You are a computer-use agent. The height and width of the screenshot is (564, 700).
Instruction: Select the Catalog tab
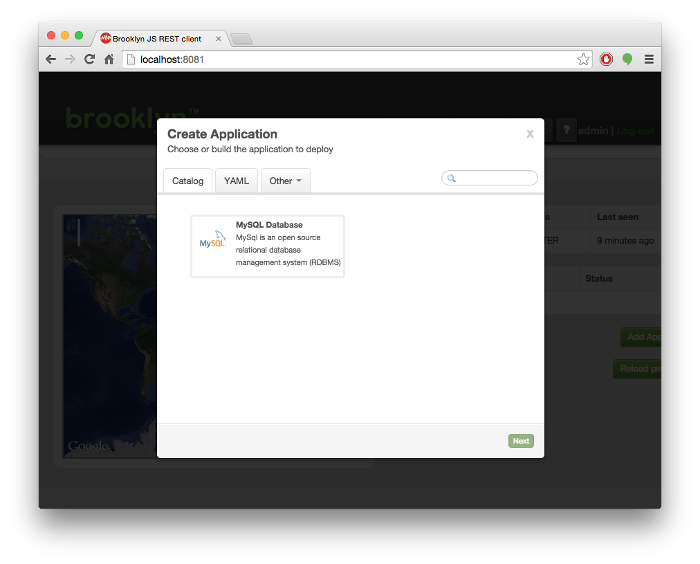pos(187,181)
